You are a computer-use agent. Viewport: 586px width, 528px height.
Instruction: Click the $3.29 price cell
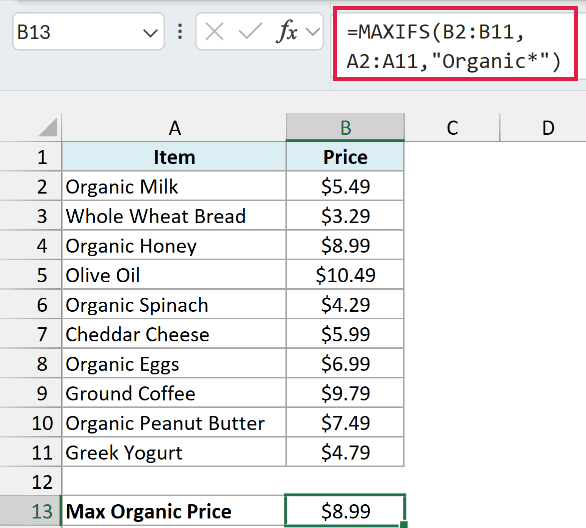(345, 216)
